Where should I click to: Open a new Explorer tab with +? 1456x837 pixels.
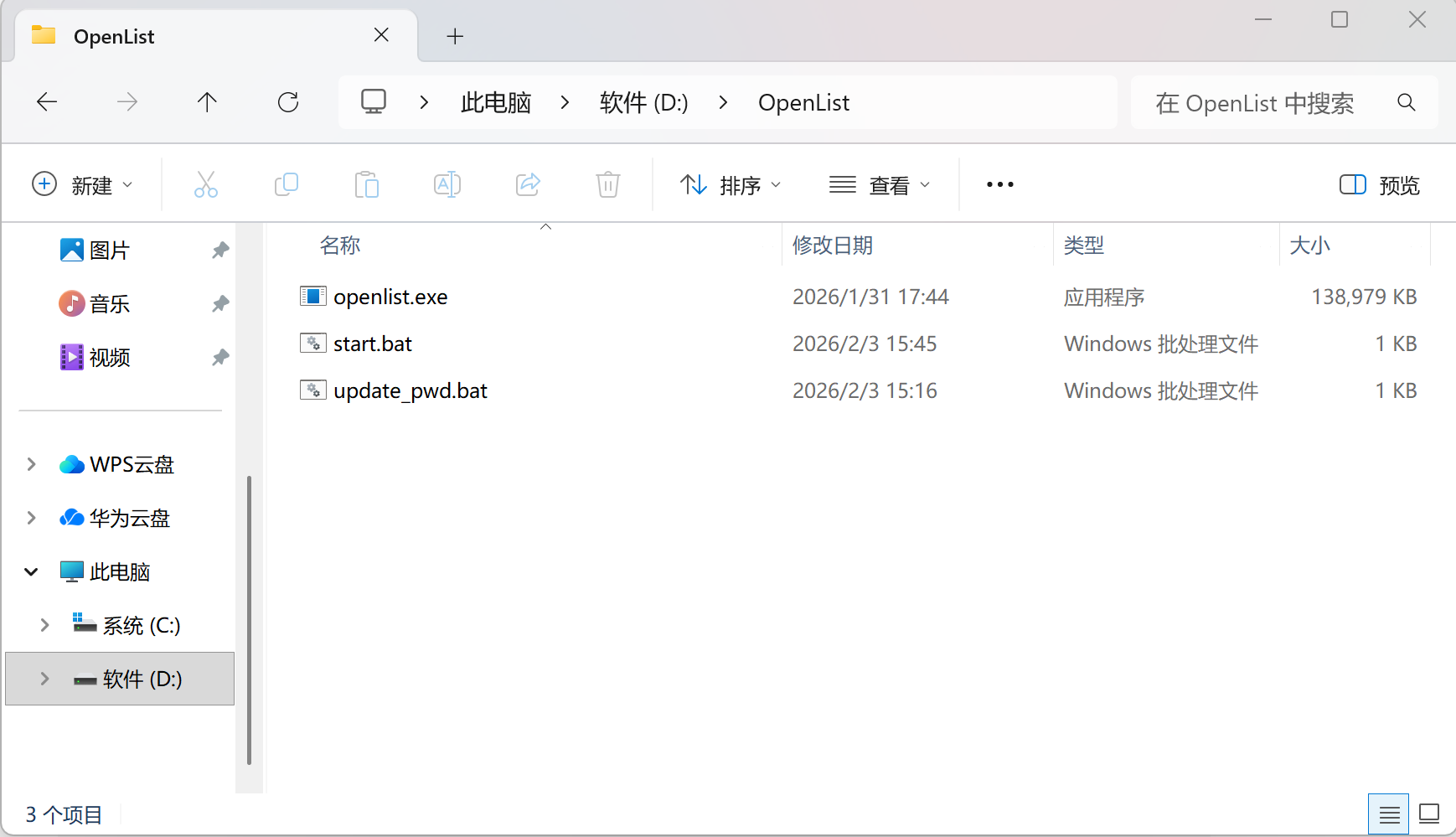(455, 35)
